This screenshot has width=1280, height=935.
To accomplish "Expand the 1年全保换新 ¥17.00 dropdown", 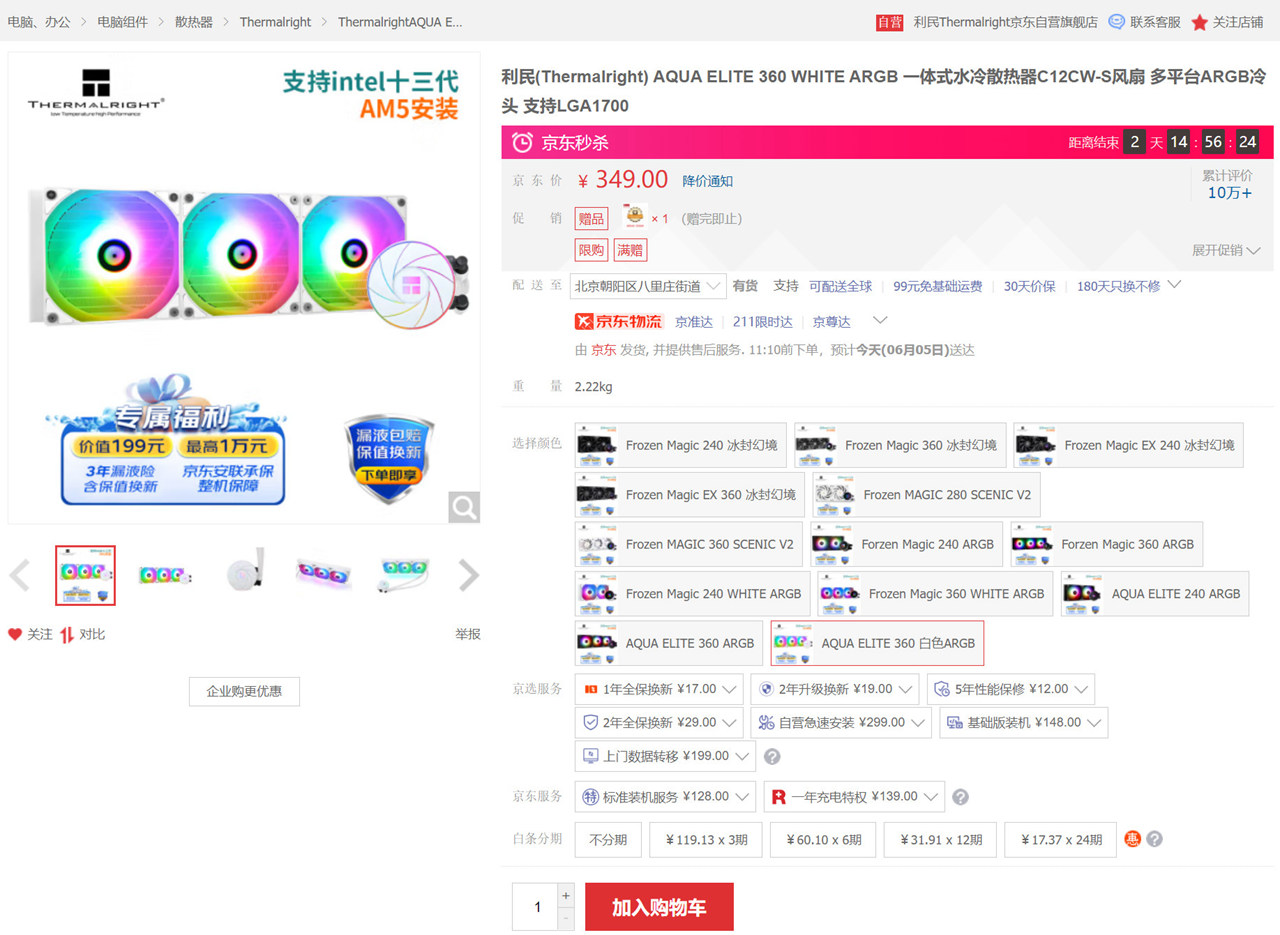I will point(659,689).
